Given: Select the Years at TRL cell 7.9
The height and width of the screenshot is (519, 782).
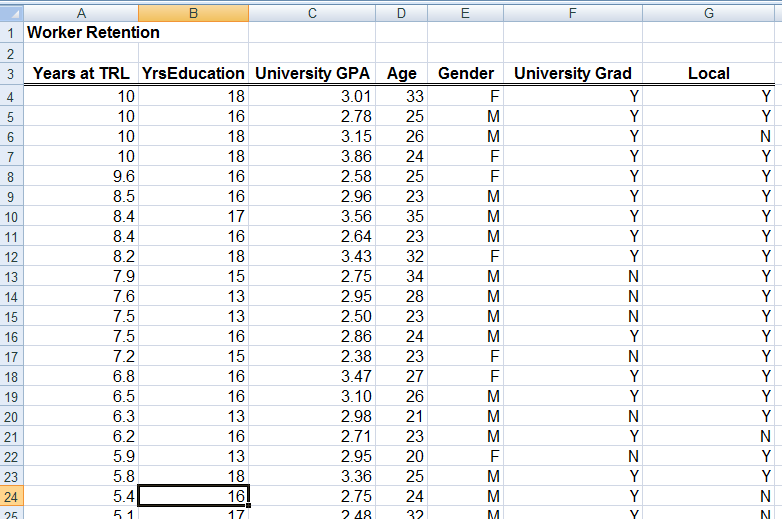Looking at the screenshot, I should 81,276.
